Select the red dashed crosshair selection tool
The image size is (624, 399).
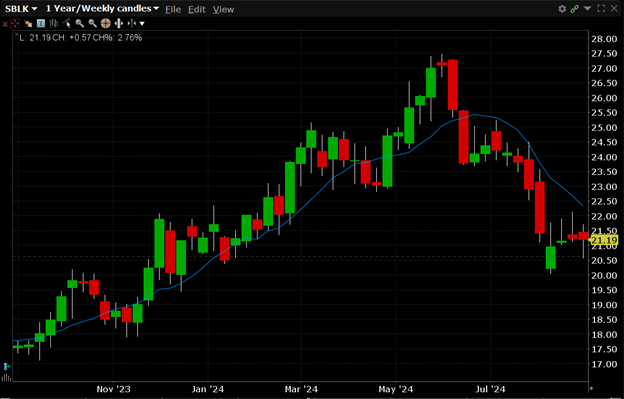[15, 23]
